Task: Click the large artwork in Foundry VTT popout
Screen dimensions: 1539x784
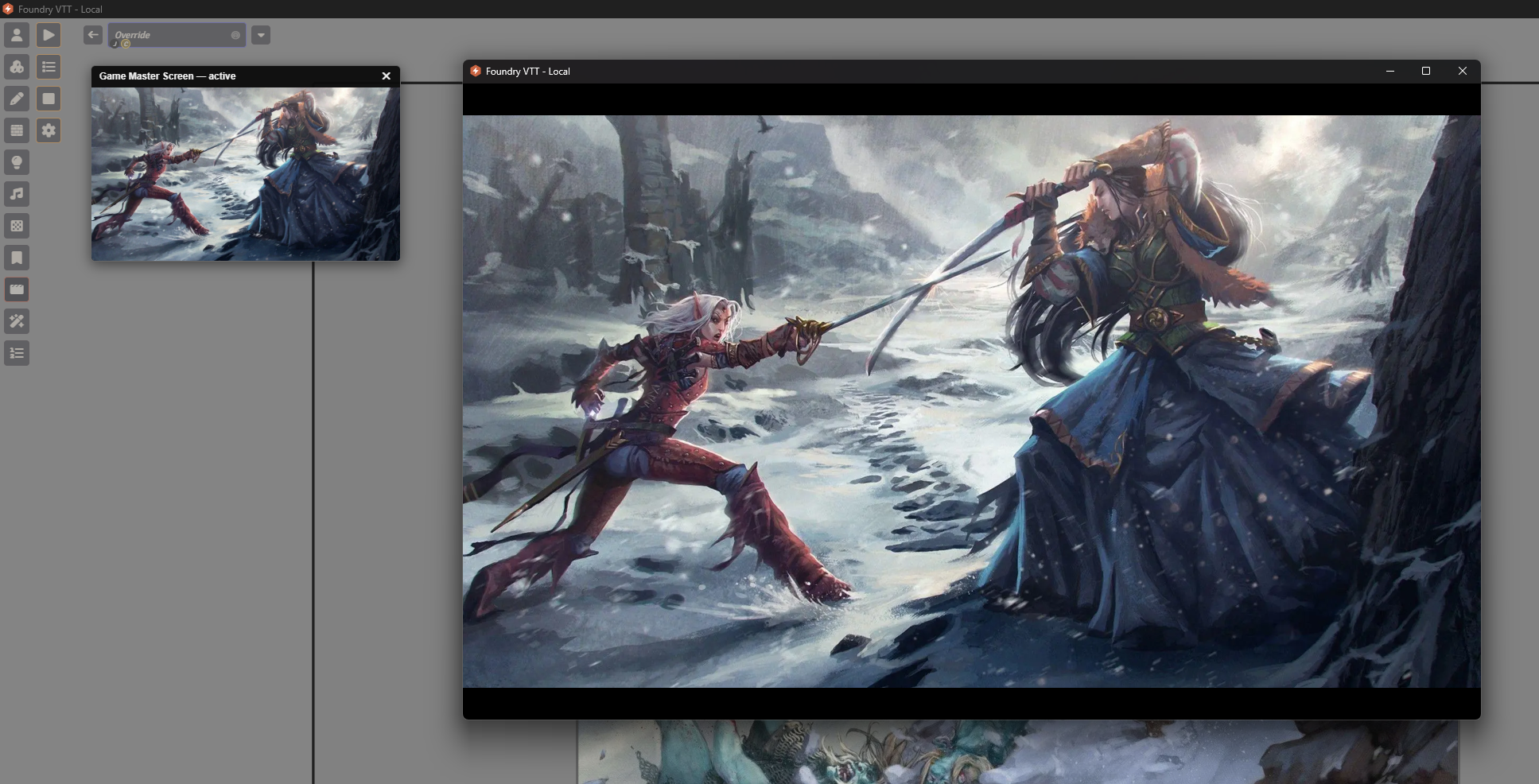Action: tap(972, 402)
